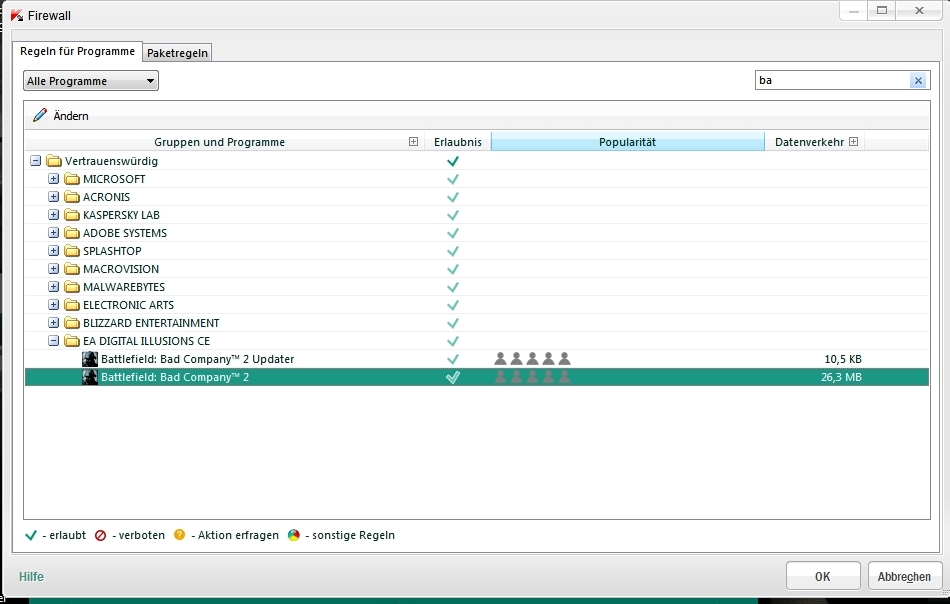The image size is (950, 604).
Task: Click the OK button
Action: point(823,576)
